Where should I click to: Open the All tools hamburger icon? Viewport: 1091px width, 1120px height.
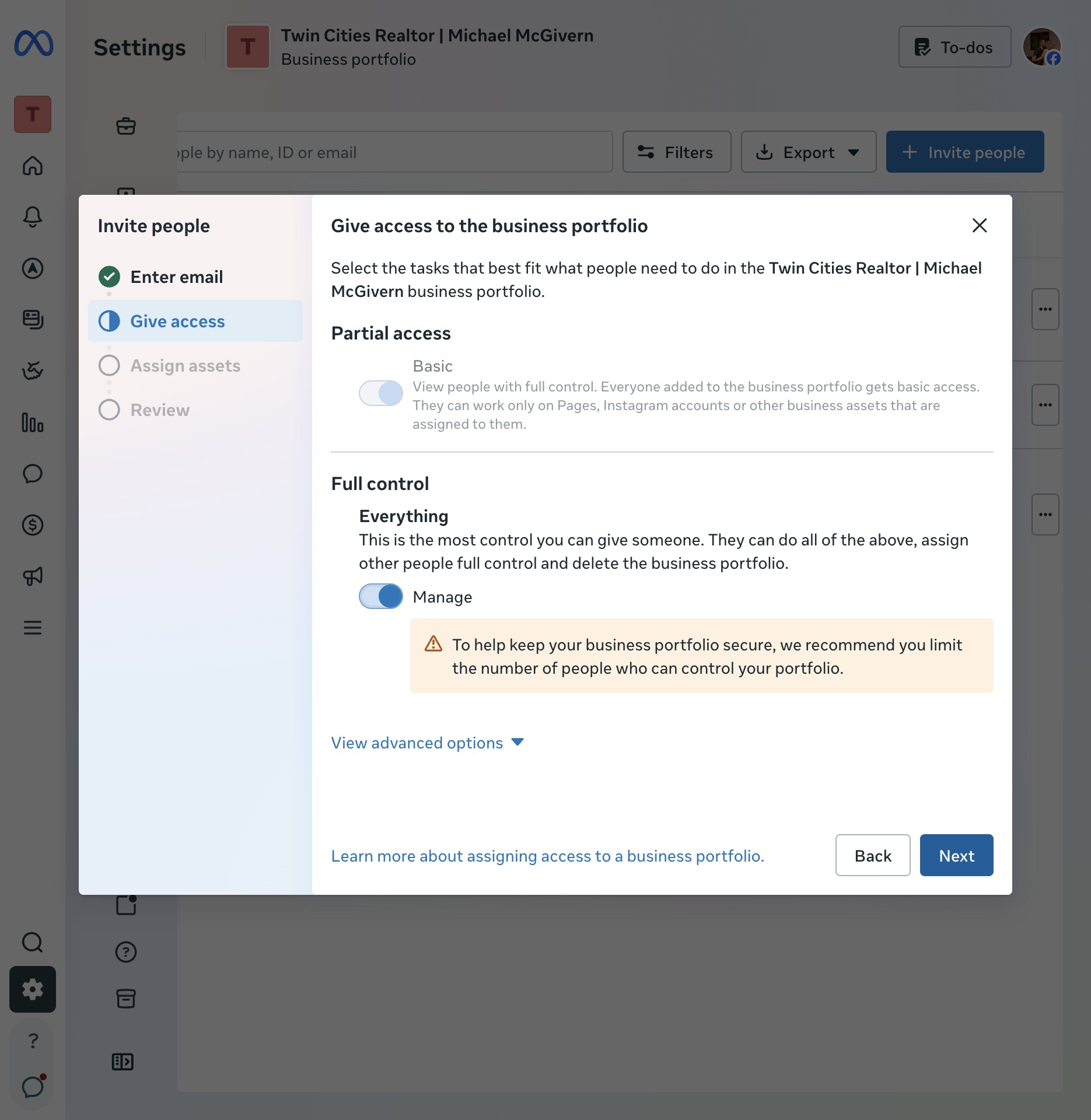(x=33, y=628)
